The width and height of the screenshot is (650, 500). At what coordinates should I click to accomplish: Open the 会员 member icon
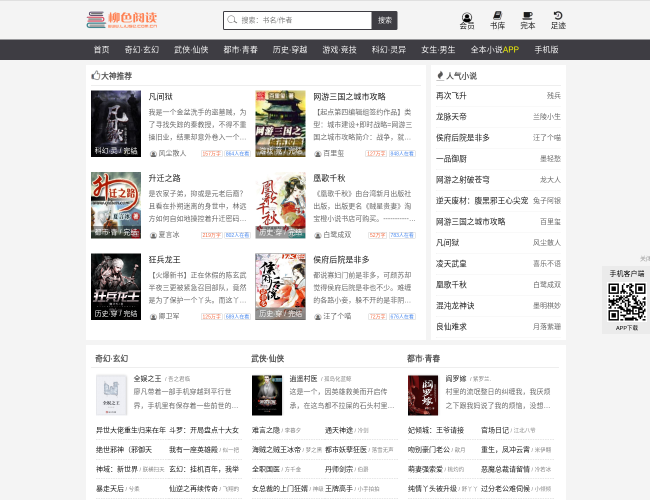tap(467, 21)
